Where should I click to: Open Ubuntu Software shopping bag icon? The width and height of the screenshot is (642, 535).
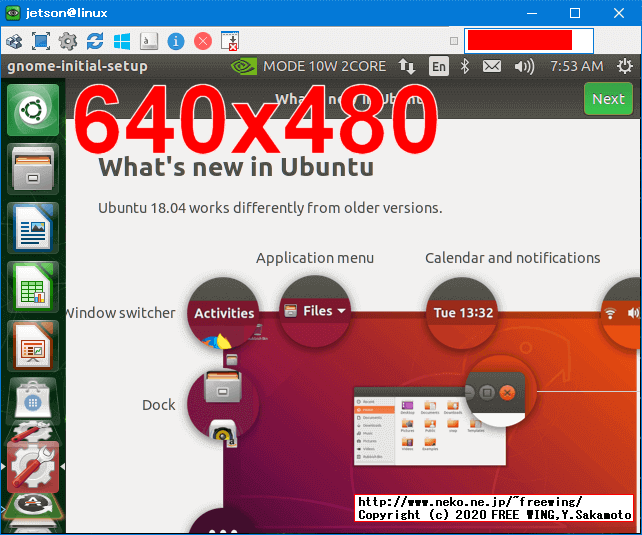tap(33, 401)
